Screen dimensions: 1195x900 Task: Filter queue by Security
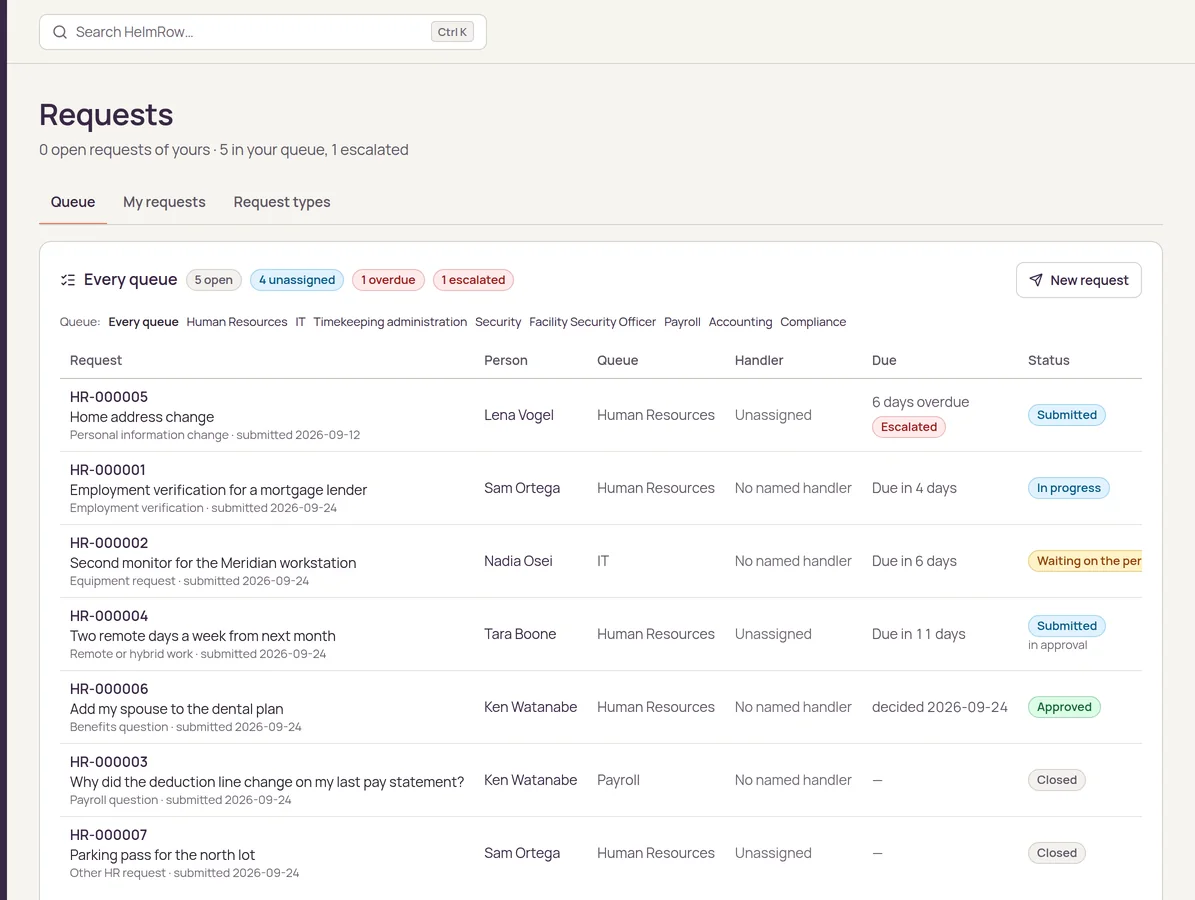click(x=498, y=322)
